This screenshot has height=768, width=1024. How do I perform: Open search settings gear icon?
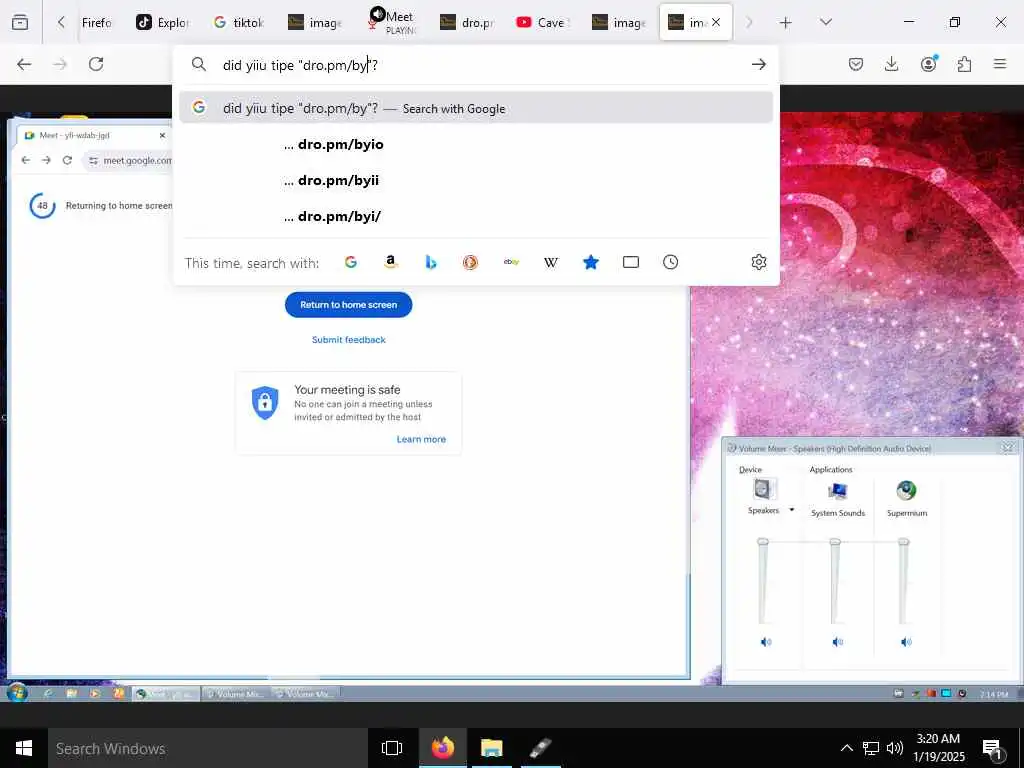pos(758,262)
